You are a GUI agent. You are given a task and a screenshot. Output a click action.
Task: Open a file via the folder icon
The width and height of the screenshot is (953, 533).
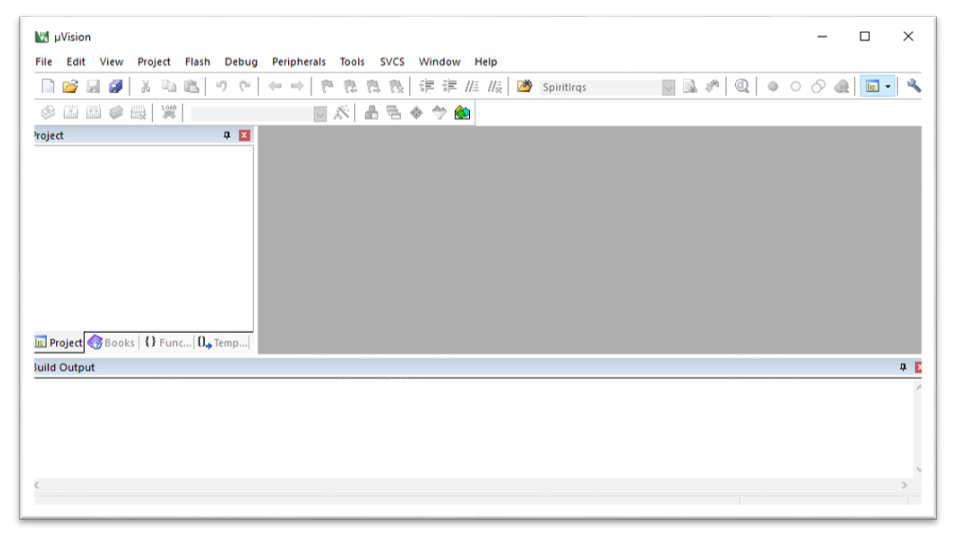71,86
